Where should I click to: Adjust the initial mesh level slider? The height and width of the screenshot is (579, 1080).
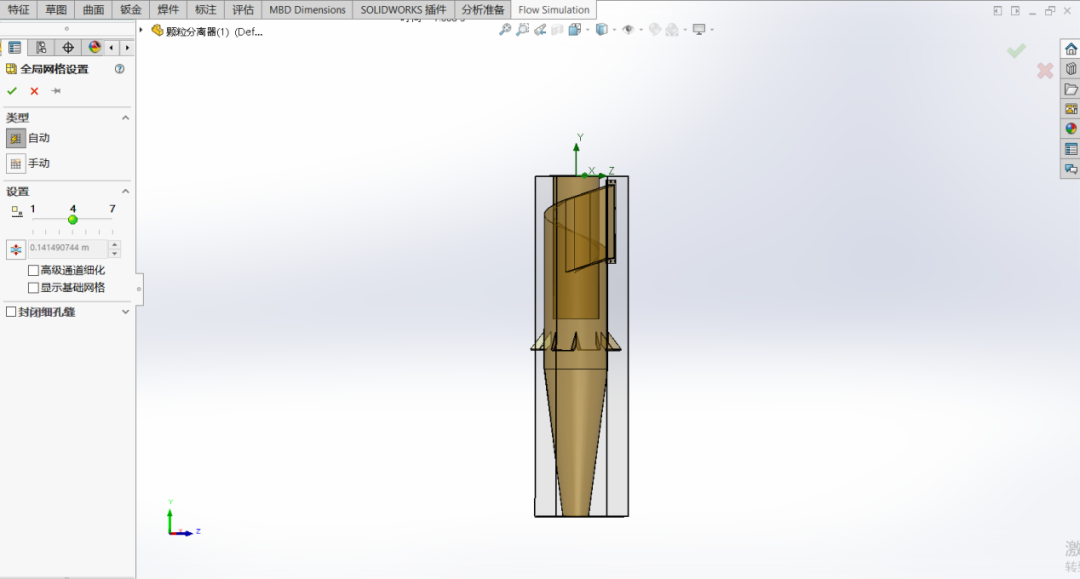pyautogui.click(x=72, y=220)
